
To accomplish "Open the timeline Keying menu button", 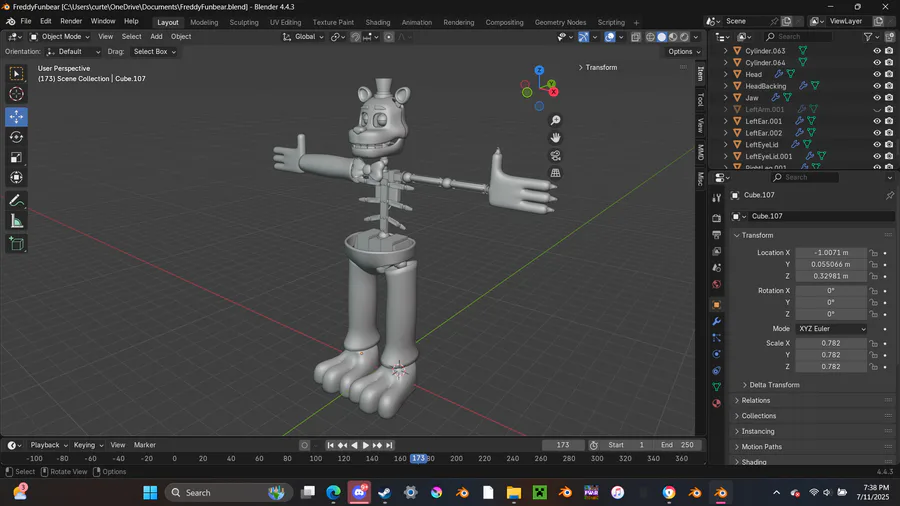I will click(88, 445).
